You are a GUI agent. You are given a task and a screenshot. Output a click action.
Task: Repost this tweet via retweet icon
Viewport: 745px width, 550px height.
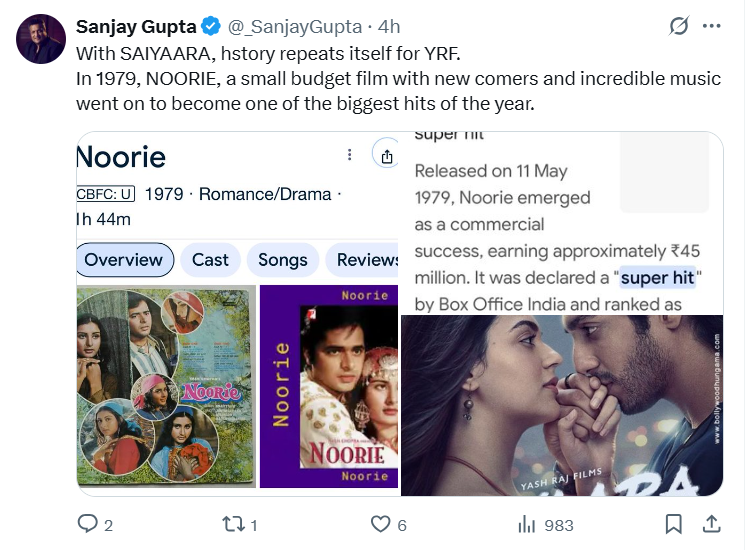tap(232, 524)
